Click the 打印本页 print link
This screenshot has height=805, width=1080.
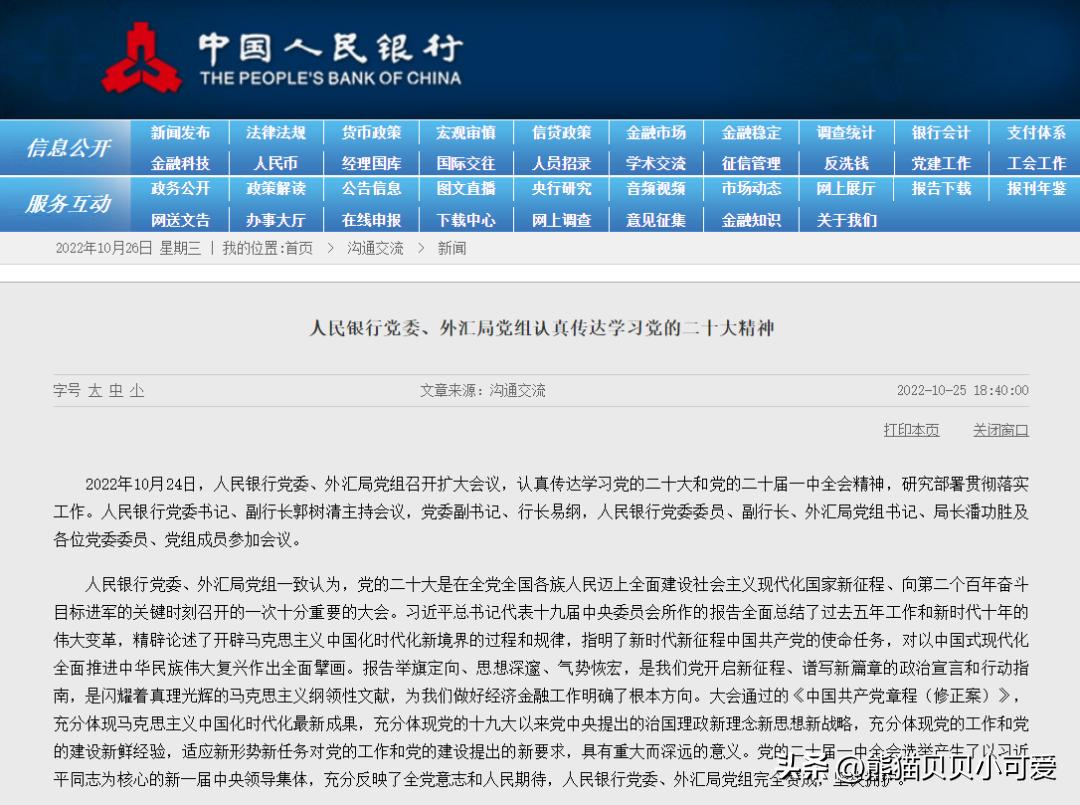[910, 429]
